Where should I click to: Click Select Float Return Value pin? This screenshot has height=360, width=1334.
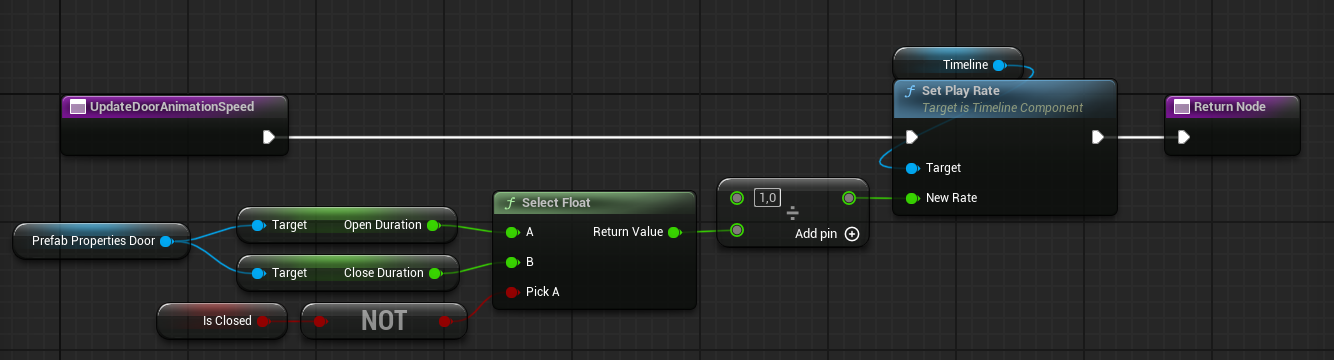click(674, 232)
